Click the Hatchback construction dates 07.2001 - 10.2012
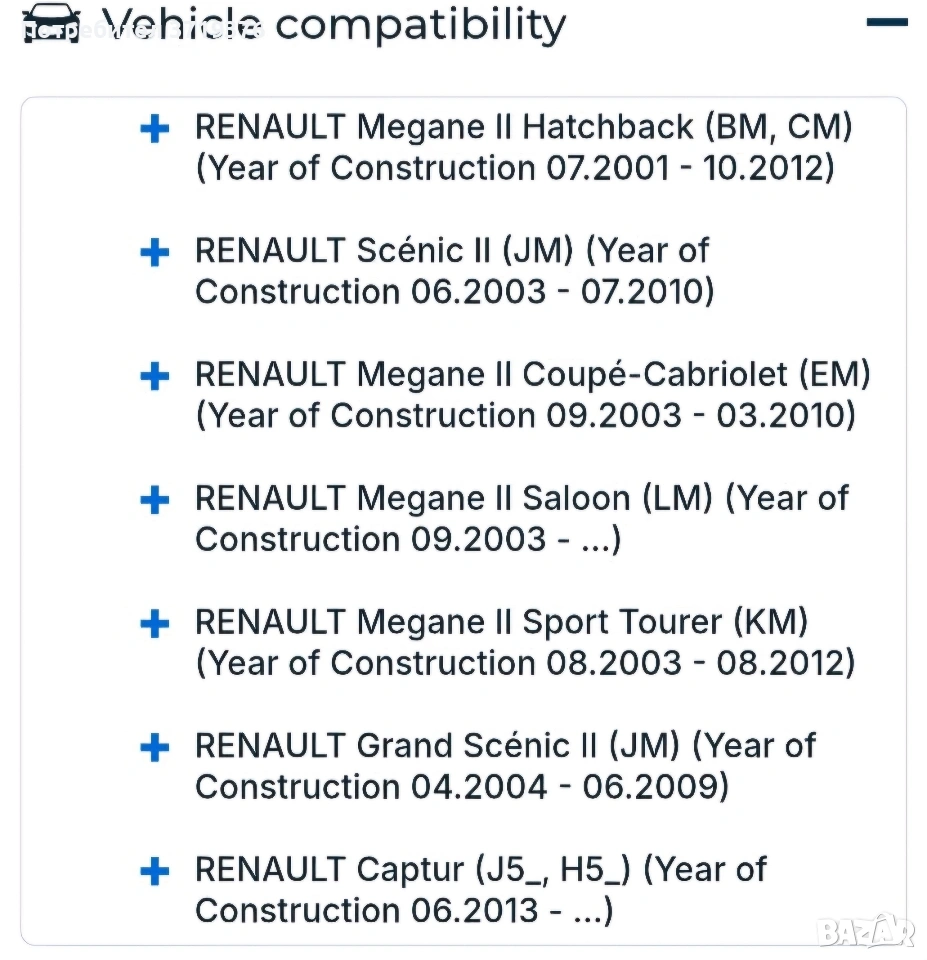Viewport: 927px width, 960px height. (514, 168)
